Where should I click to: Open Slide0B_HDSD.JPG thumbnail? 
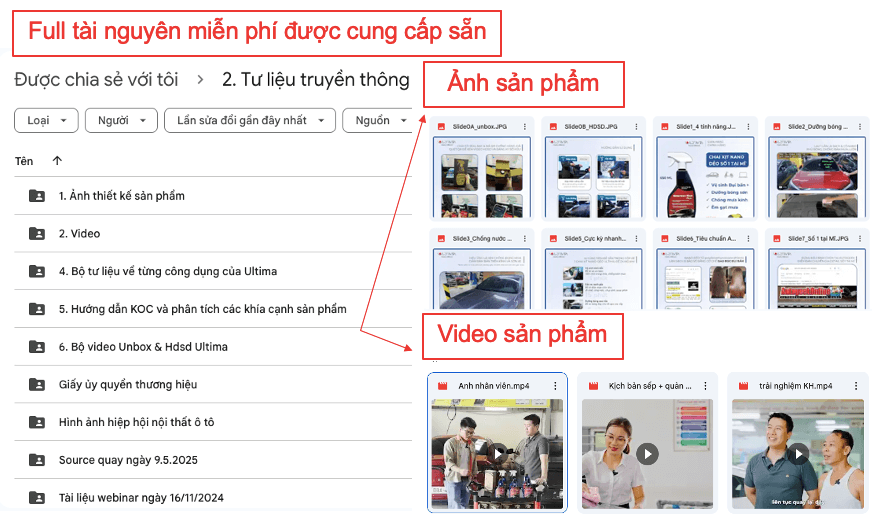[x=594, y=177]
